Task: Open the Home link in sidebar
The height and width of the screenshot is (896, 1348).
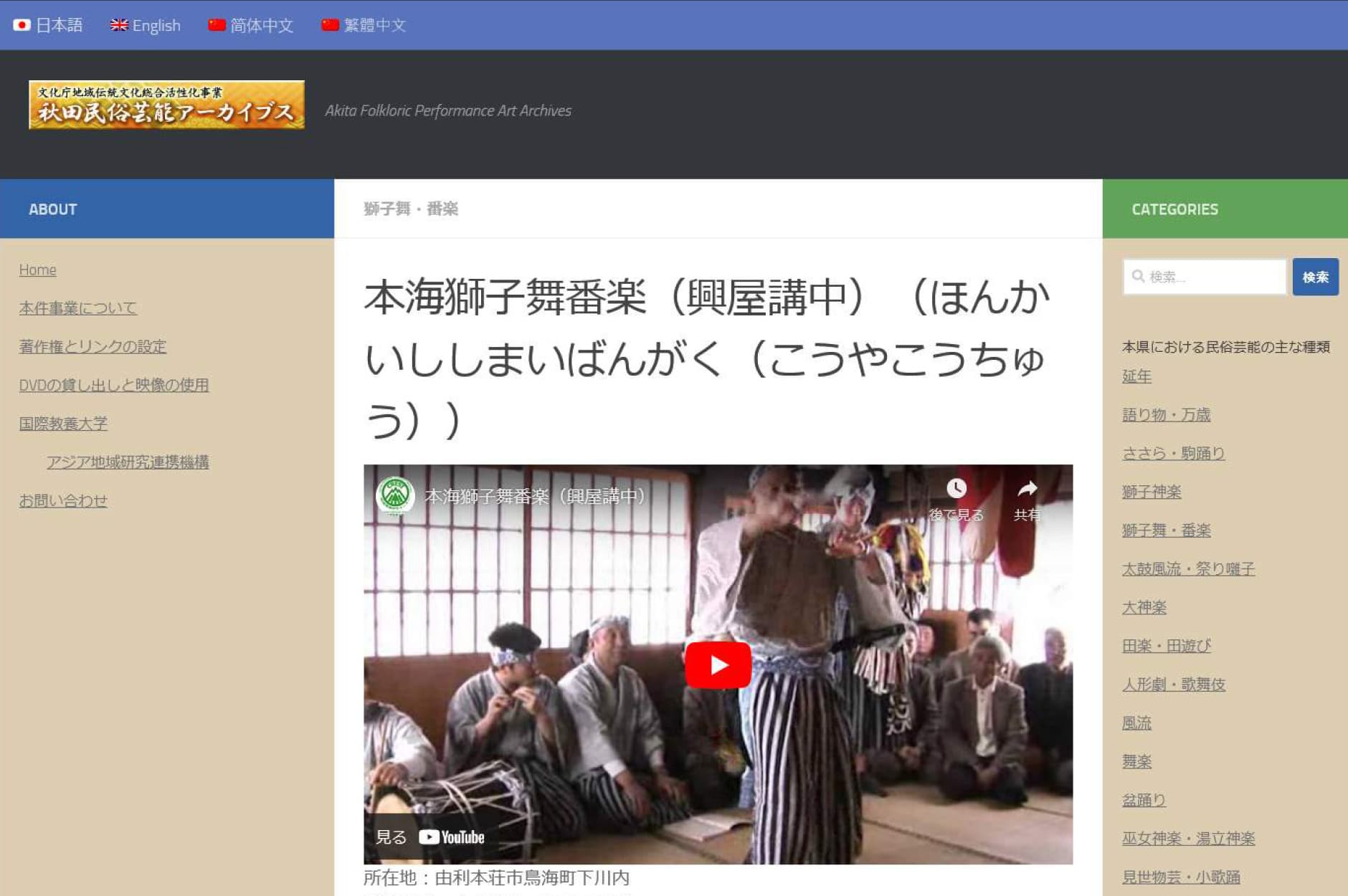Action: (x=37, y=270)
